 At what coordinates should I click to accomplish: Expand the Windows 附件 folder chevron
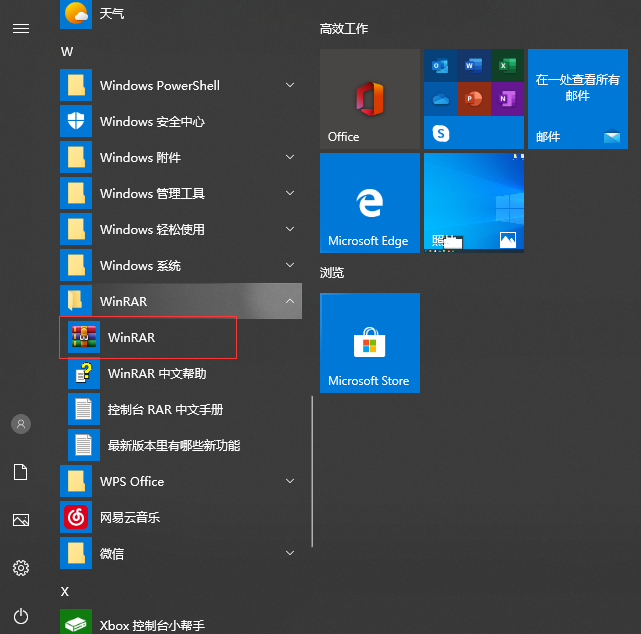click(x=290, y=157)
